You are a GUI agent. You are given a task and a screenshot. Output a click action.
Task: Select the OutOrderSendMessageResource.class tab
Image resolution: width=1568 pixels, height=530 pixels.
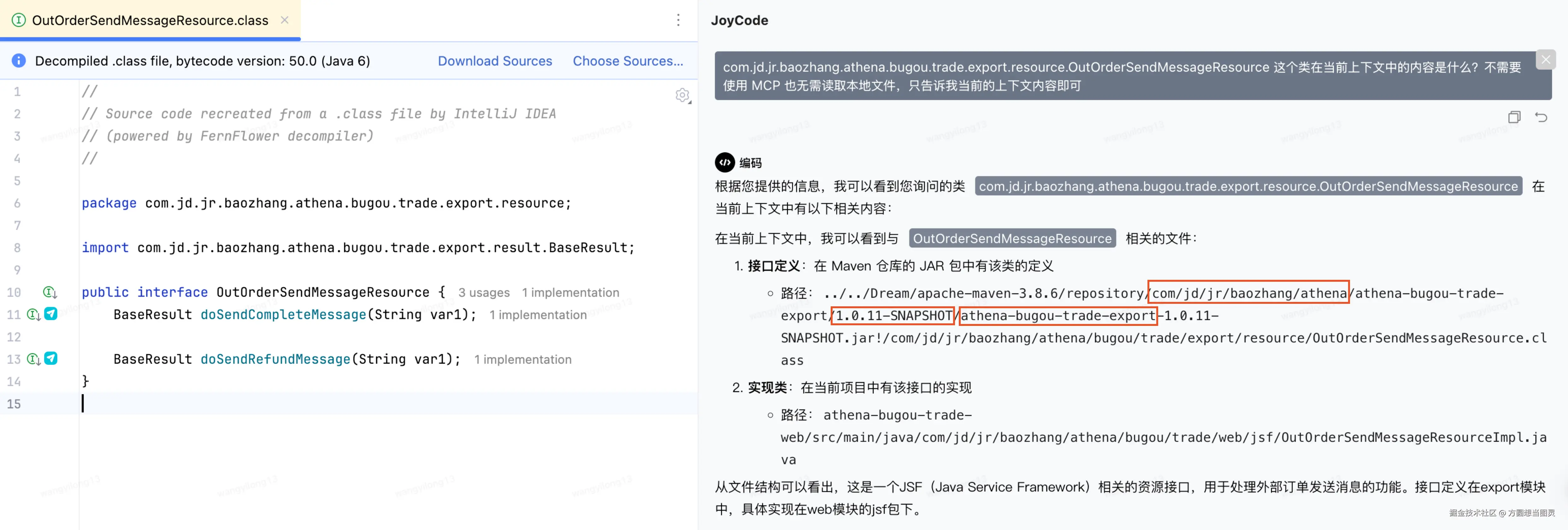150,20
